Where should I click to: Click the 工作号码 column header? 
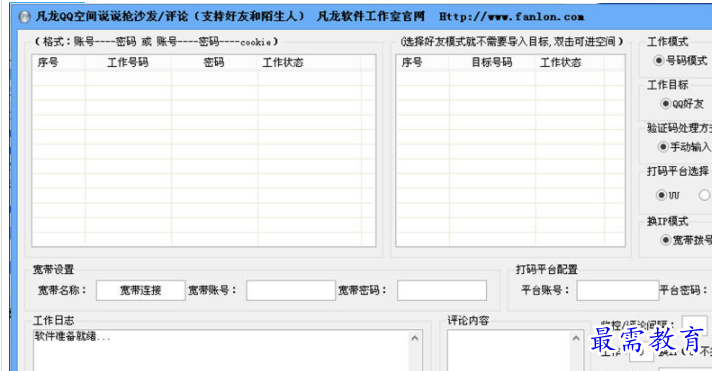128,63
